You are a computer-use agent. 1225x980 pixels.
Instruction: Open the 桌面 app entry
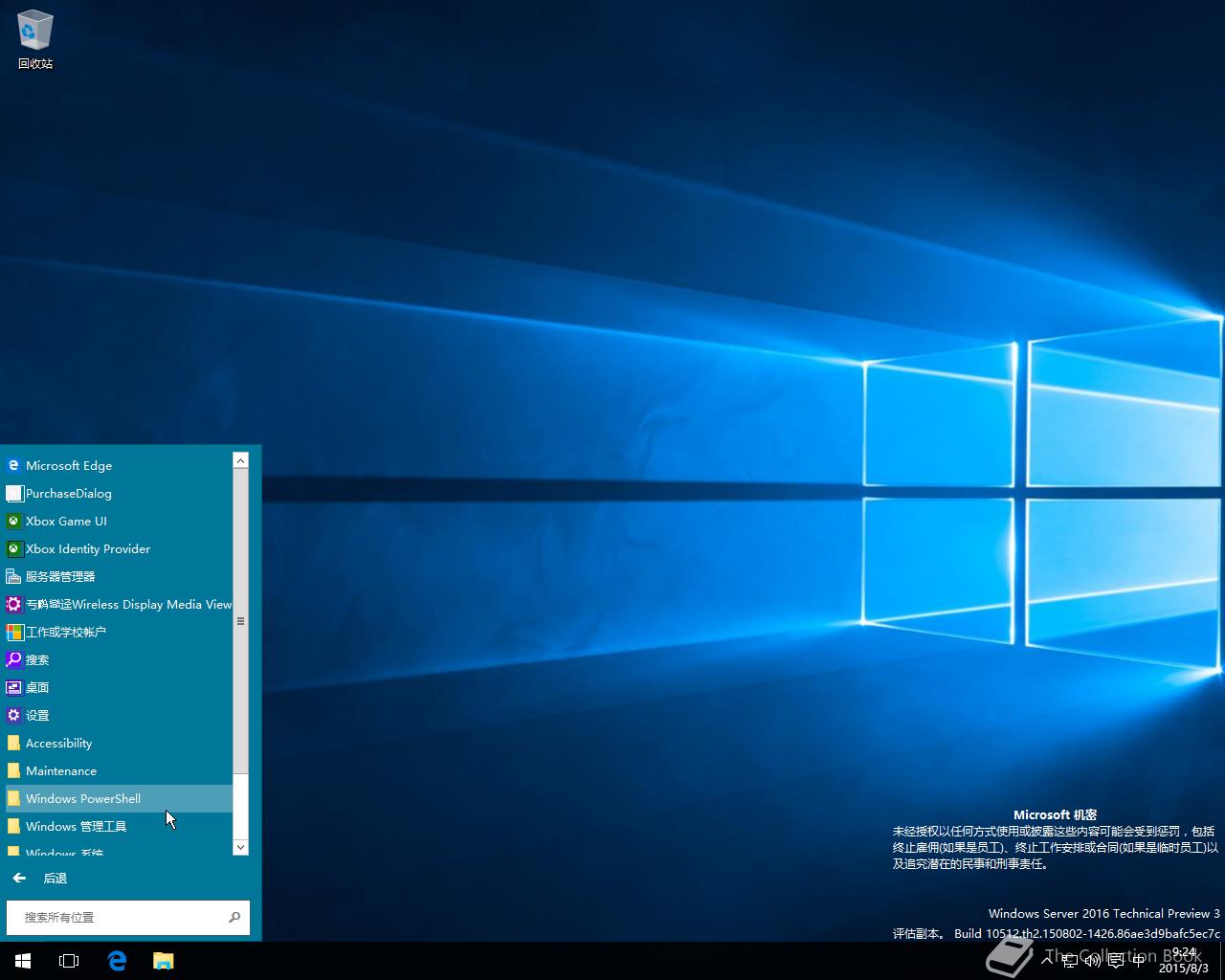coord(117,687)
